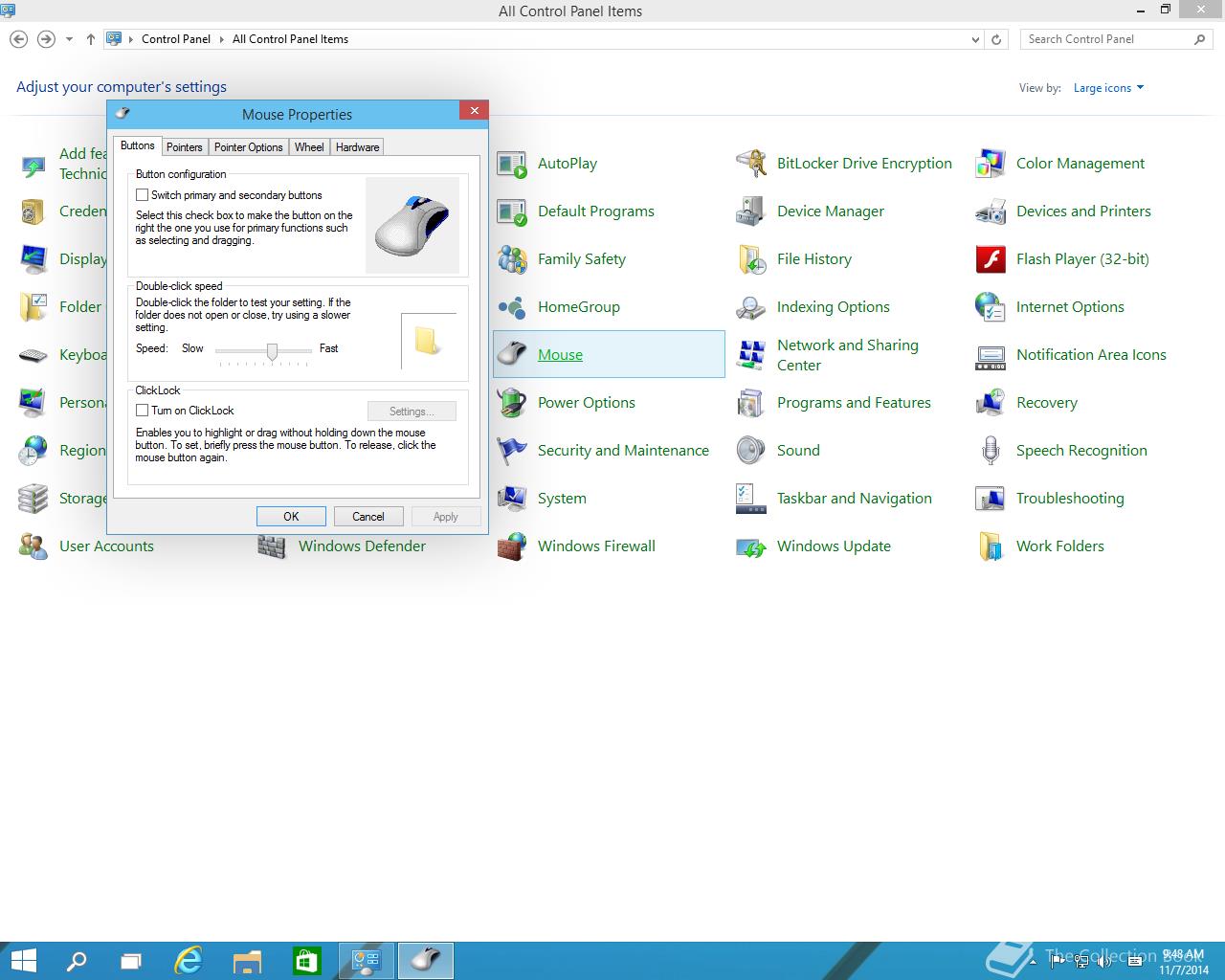Open Family Safety icon

(512, 259)
